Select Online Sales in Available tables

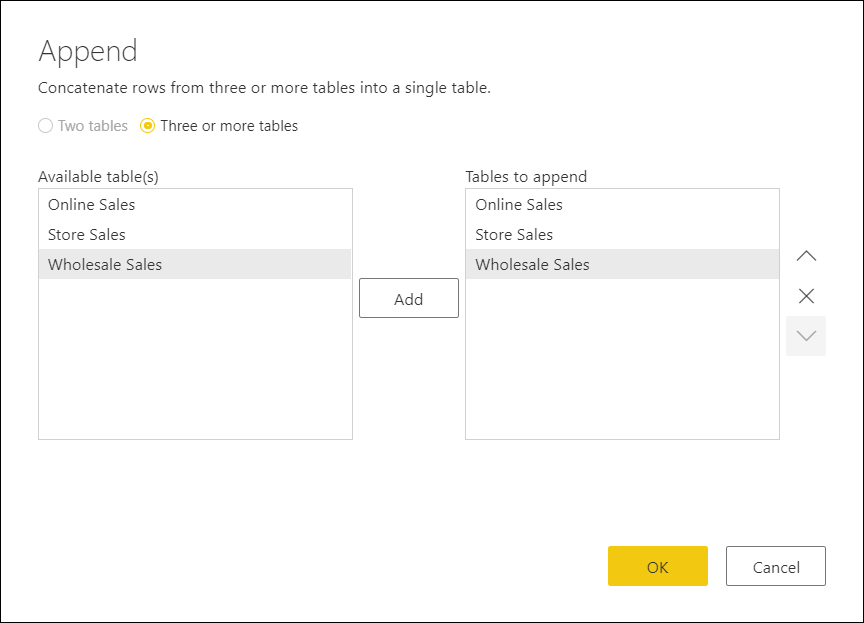click(91, 205)
